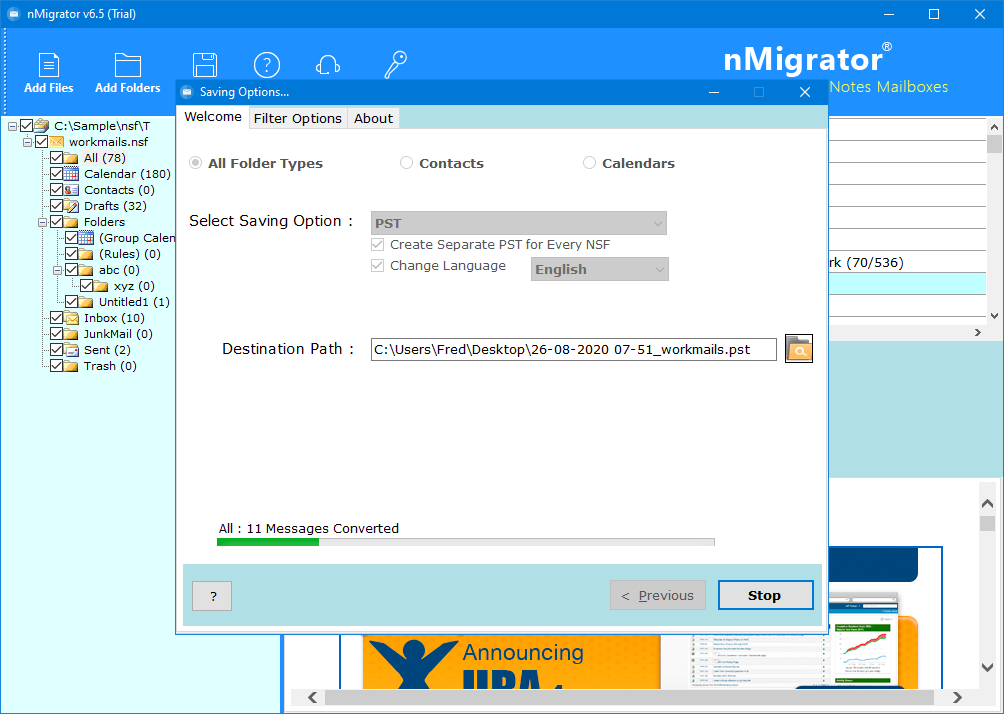This screenshot has height=714, width=1004.
Task: Select the All Folder Types radio button
Action: coord(195,163)
